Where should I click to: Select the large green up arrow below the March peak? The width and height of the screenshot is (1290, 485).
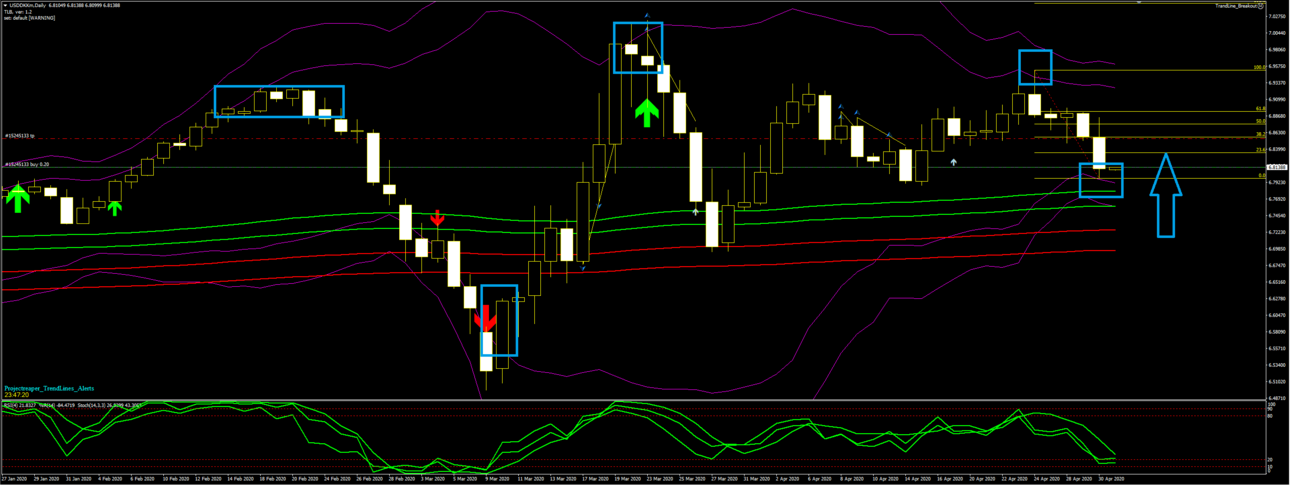(x=647, y=112)
